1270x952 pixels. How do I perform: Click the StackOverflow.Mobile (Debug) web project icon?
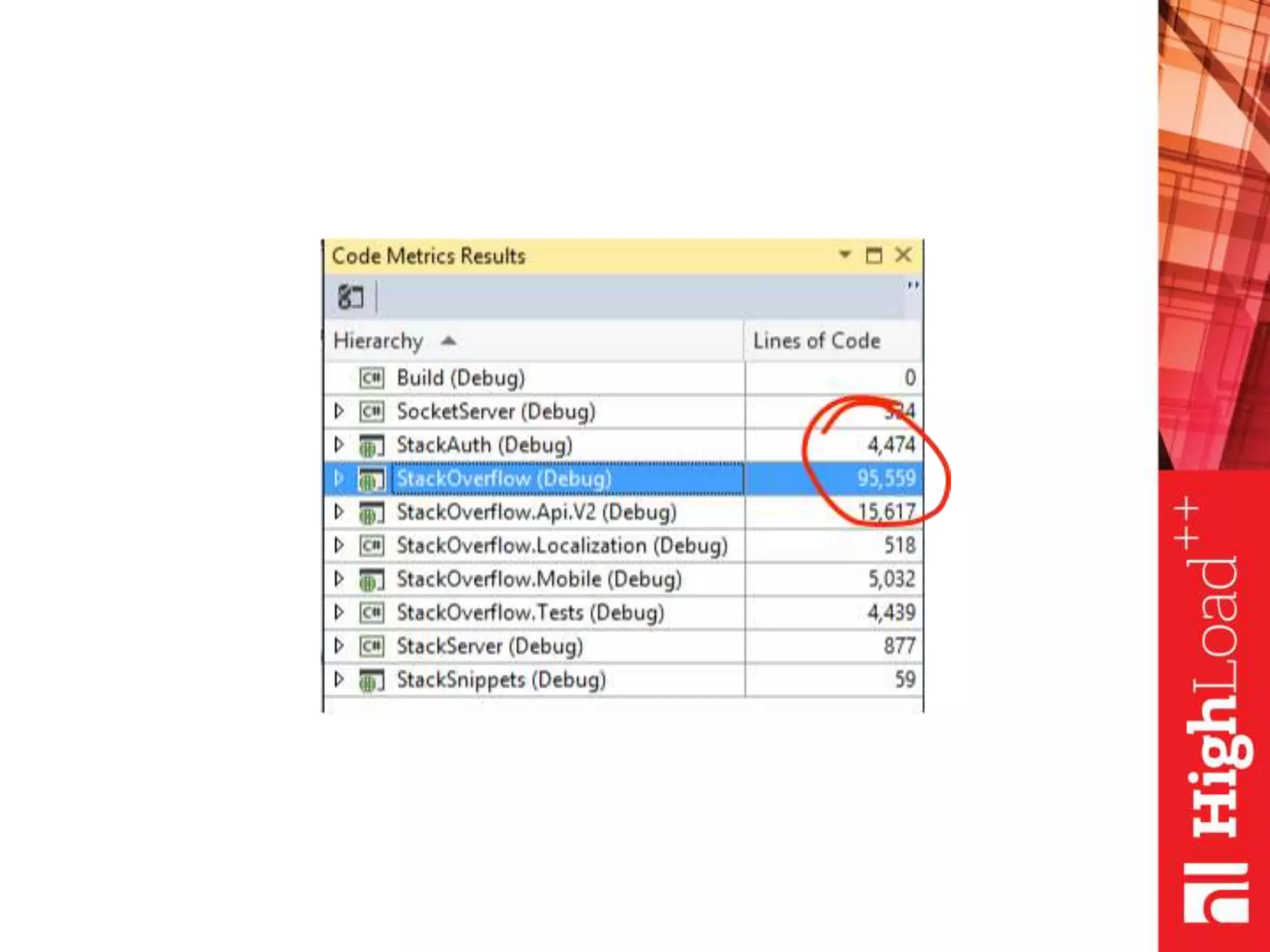coord(371,580)
